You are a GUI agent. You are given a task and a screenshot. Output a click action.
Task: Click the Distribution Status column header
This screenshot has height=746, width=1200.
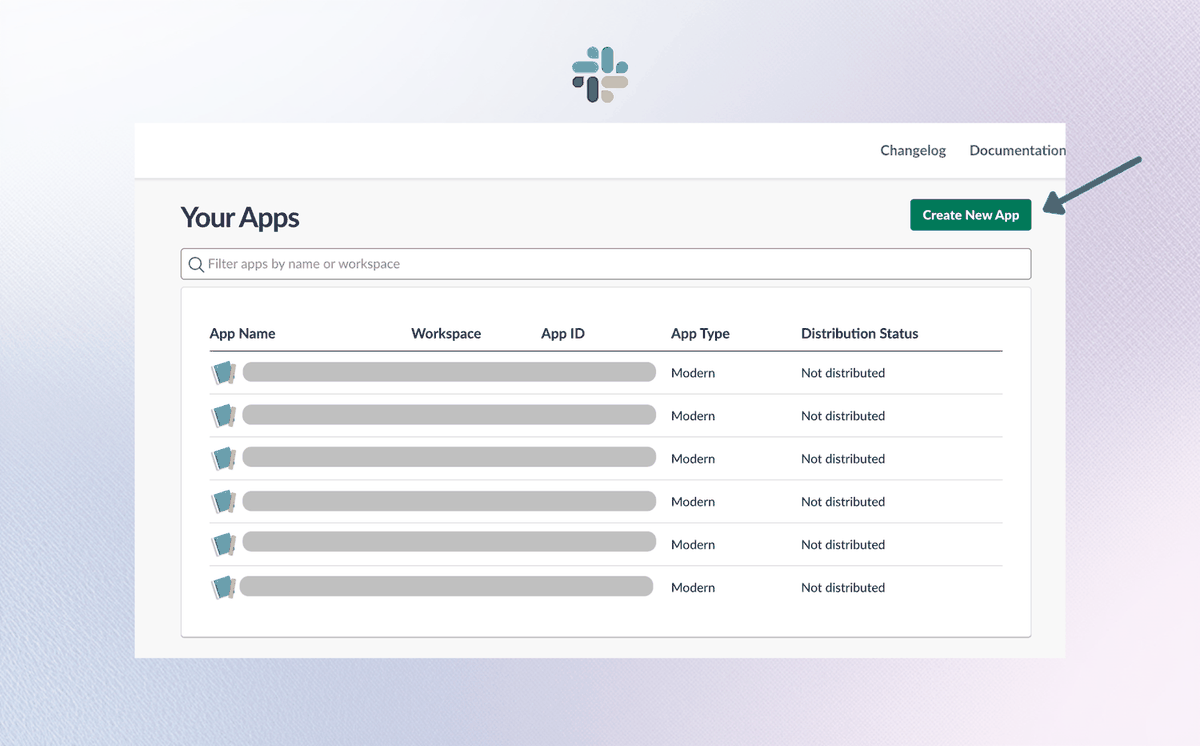tap(859, 334)
